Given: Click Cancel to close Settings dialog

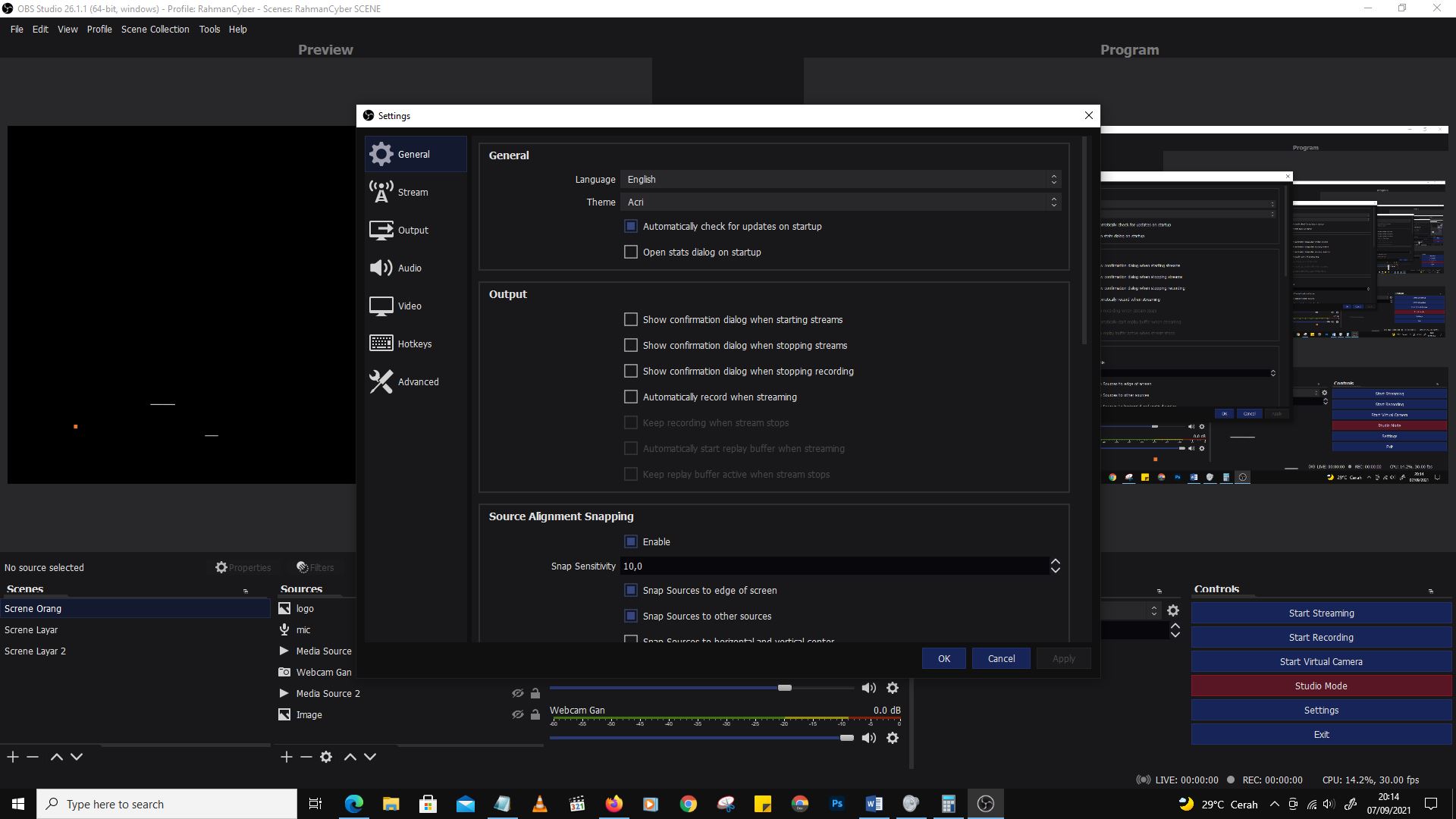Looking at the screenshot, I should [x=1001, y=658].
